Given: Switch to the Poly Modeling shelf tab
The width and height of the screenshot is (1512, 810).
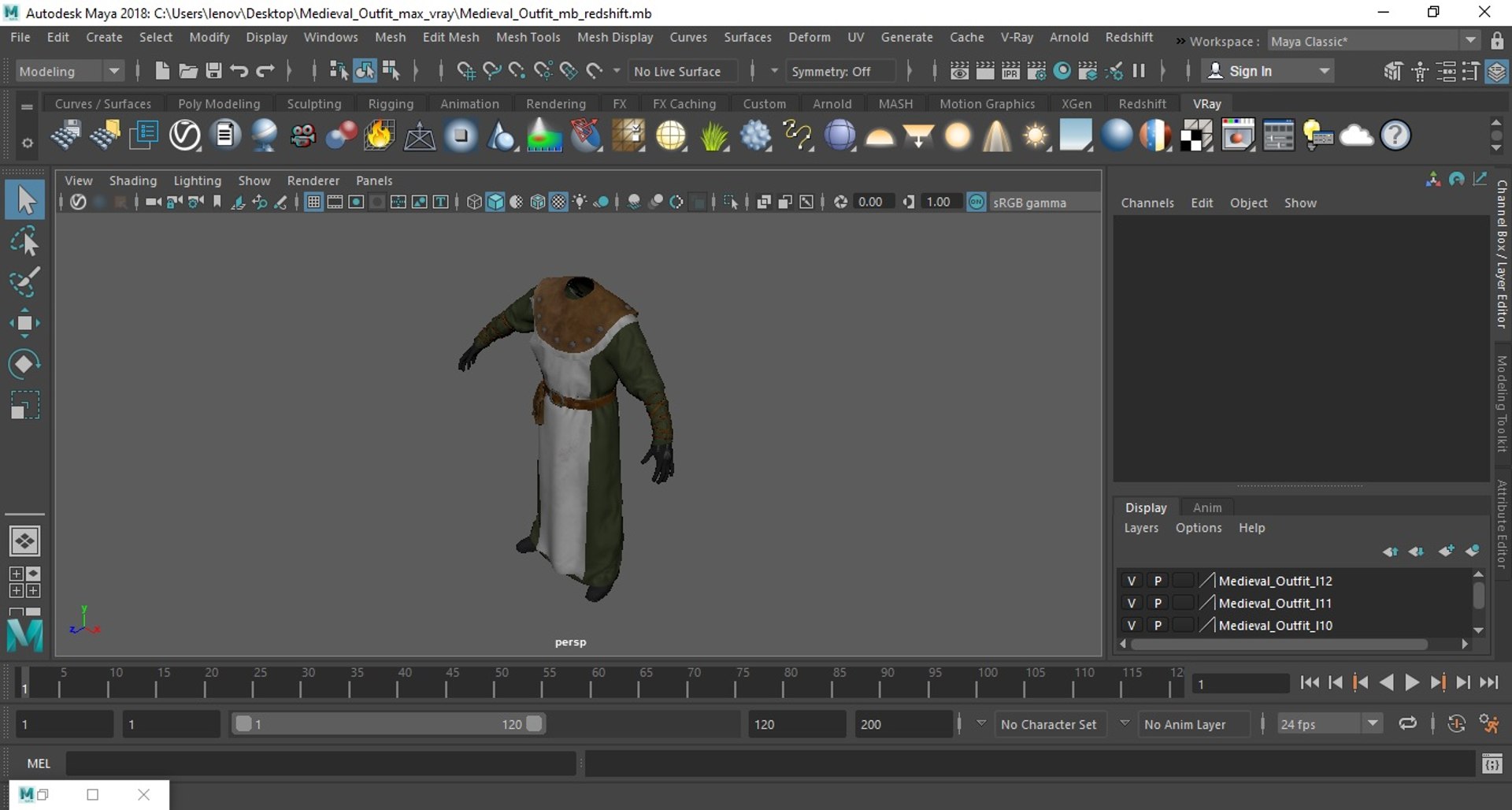Looking at the screenshot, I should 219,104.
